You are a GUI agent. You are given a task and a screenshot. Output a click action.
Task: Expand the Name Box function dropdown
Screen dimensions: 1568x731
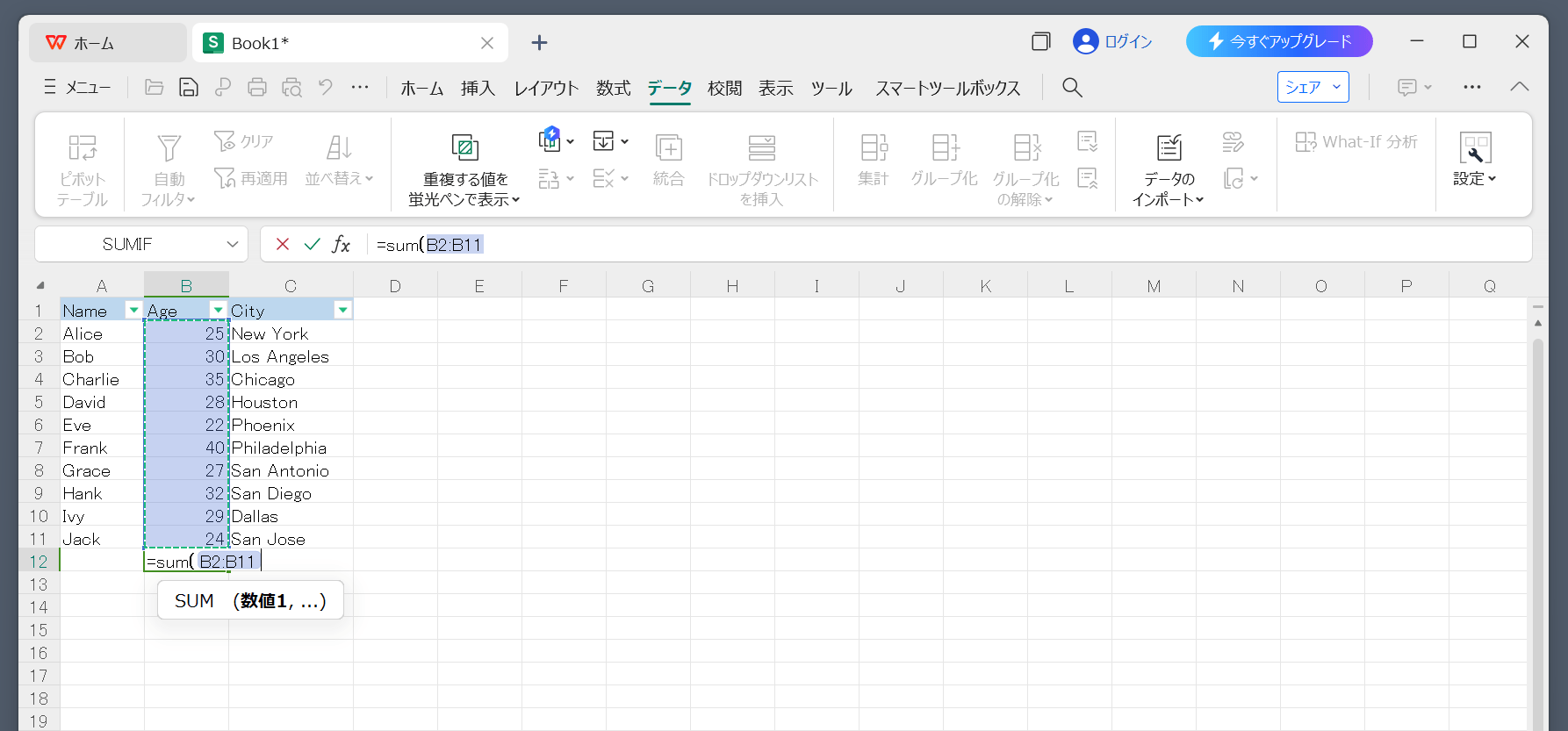(233, 244)
